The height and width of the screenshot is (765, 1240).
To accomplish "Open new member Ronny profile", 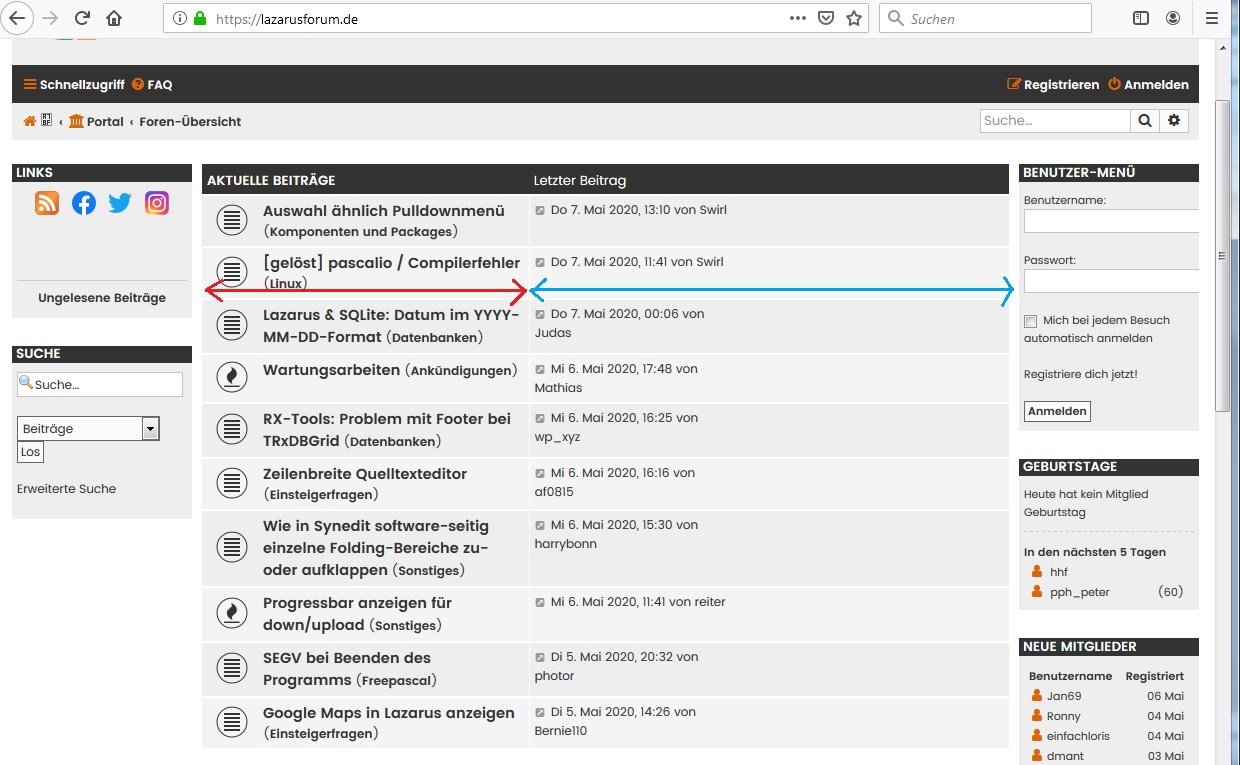I will pyautogui.click(x=1063, y=716).
